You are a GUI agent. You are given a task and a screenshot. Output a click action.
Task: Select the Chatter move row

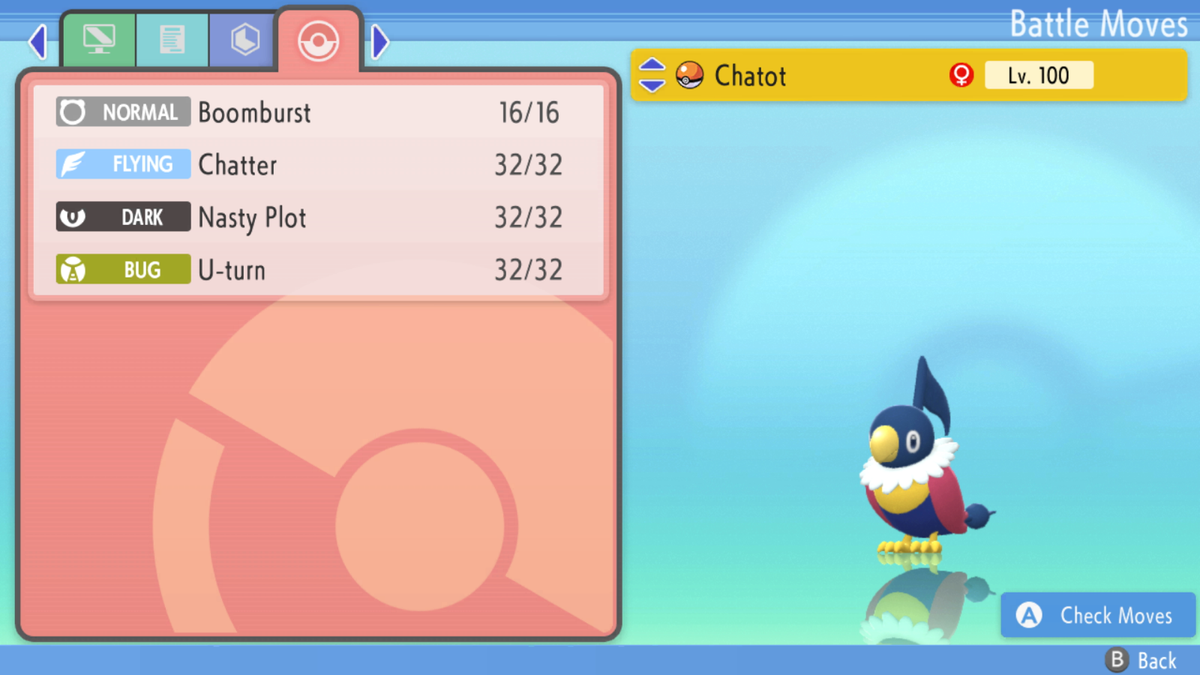(x=318, y=164)
